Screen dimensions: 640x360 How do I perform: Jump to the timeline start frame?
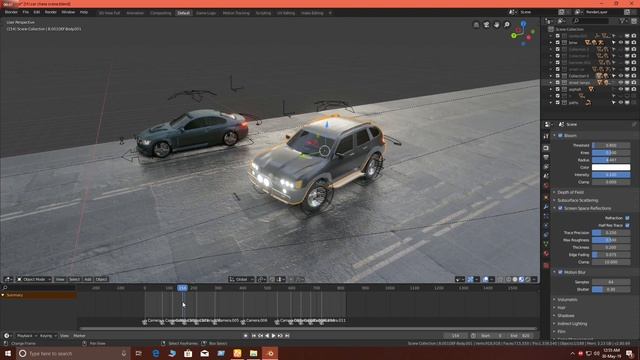click(x=253, y=336)
